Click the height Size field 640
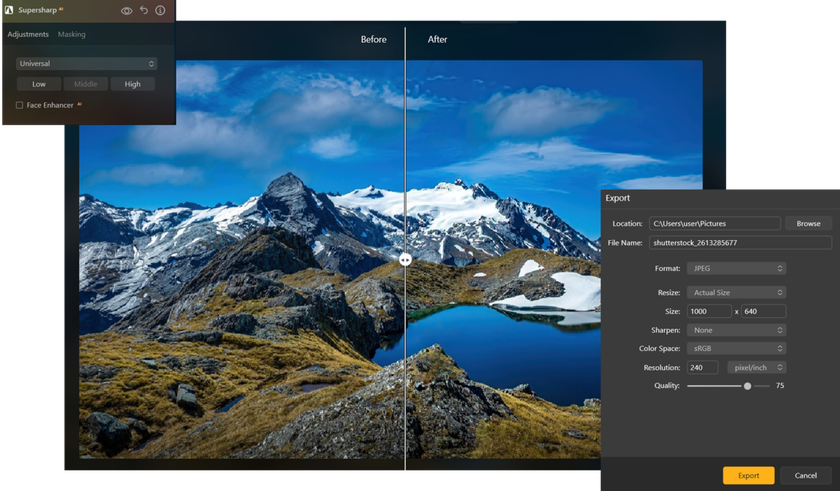 tap(763, 311)
